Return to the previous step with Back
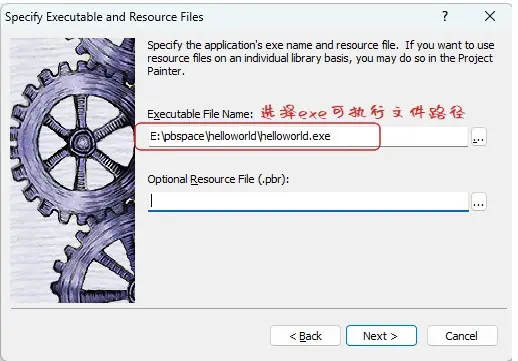 (x=305, y=336)
